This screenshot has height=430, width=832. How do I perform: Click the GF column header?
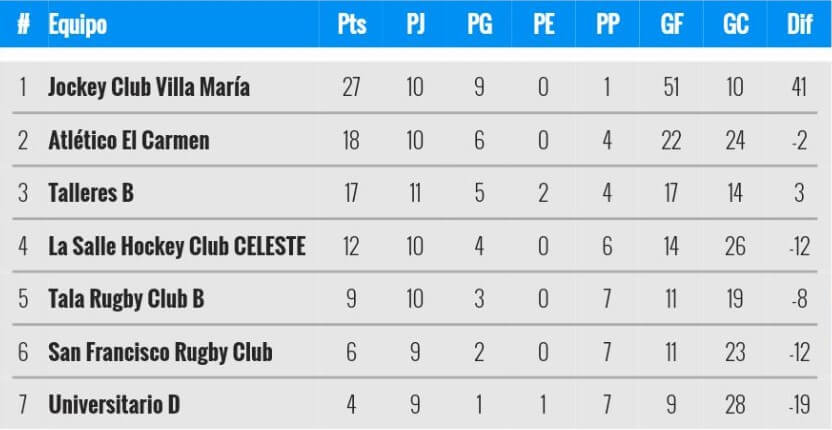[x=671, y=25]
